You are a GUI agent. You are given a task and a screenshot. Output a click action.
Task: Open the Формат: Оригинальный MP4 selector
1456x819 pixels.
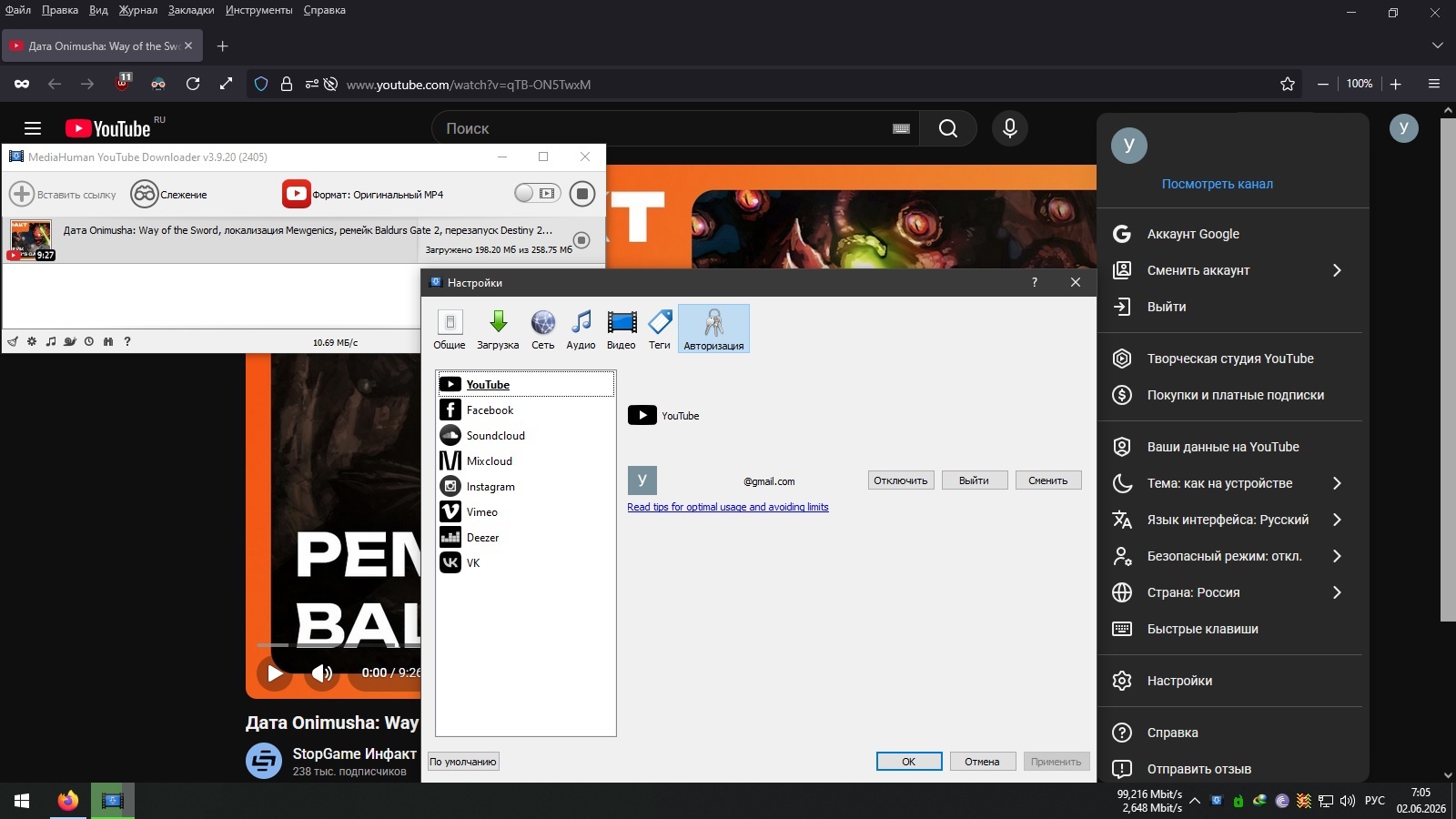coord(363,194)
